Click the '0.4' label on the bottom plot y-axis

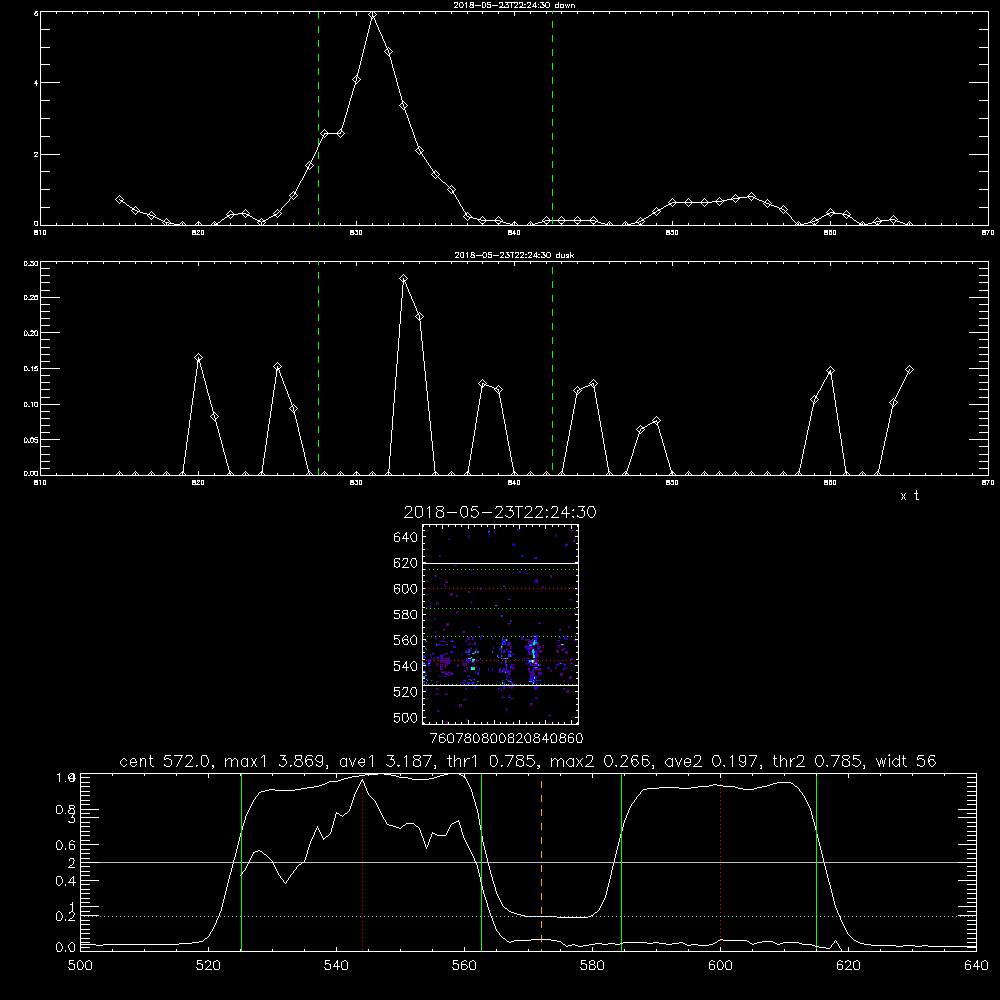(x=66, y=881)
